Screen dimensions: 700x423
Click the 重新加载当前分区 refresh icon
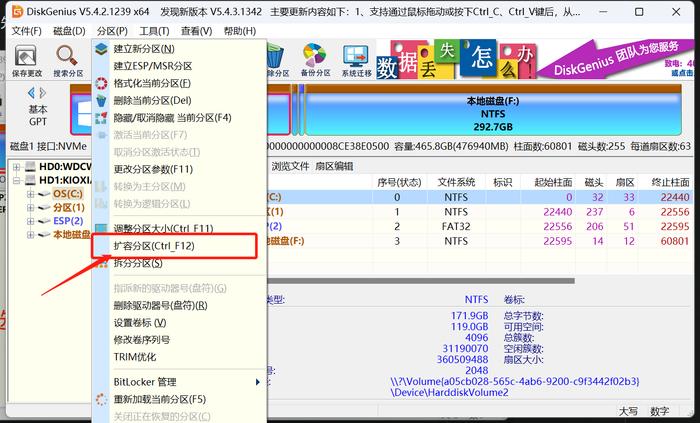point(101,399)
